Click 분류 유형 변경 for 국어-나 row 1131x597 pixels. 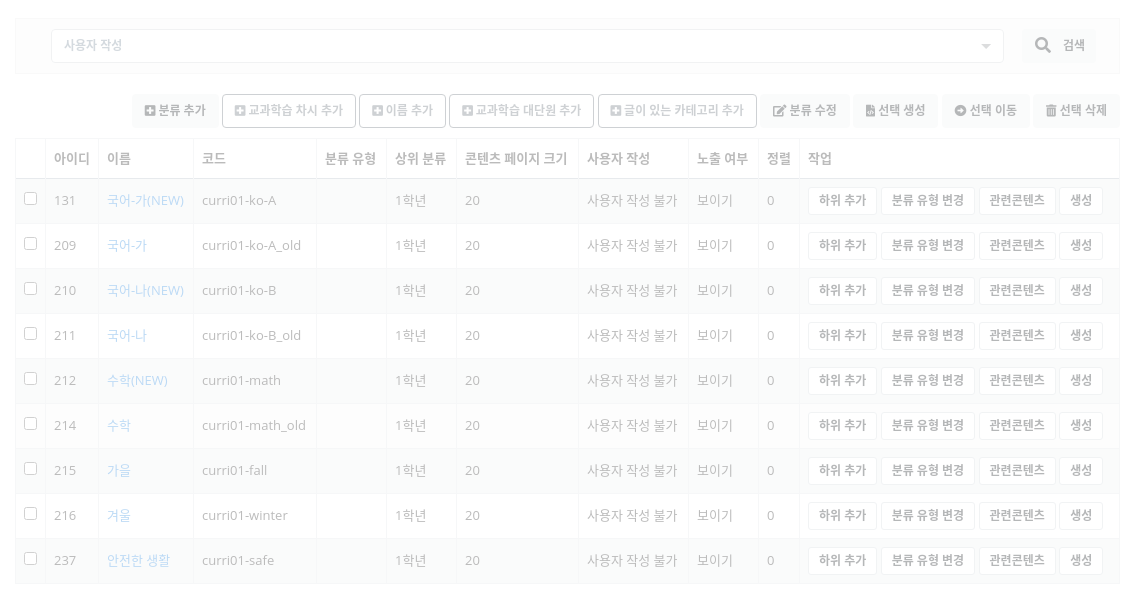(x=927, y=336)
